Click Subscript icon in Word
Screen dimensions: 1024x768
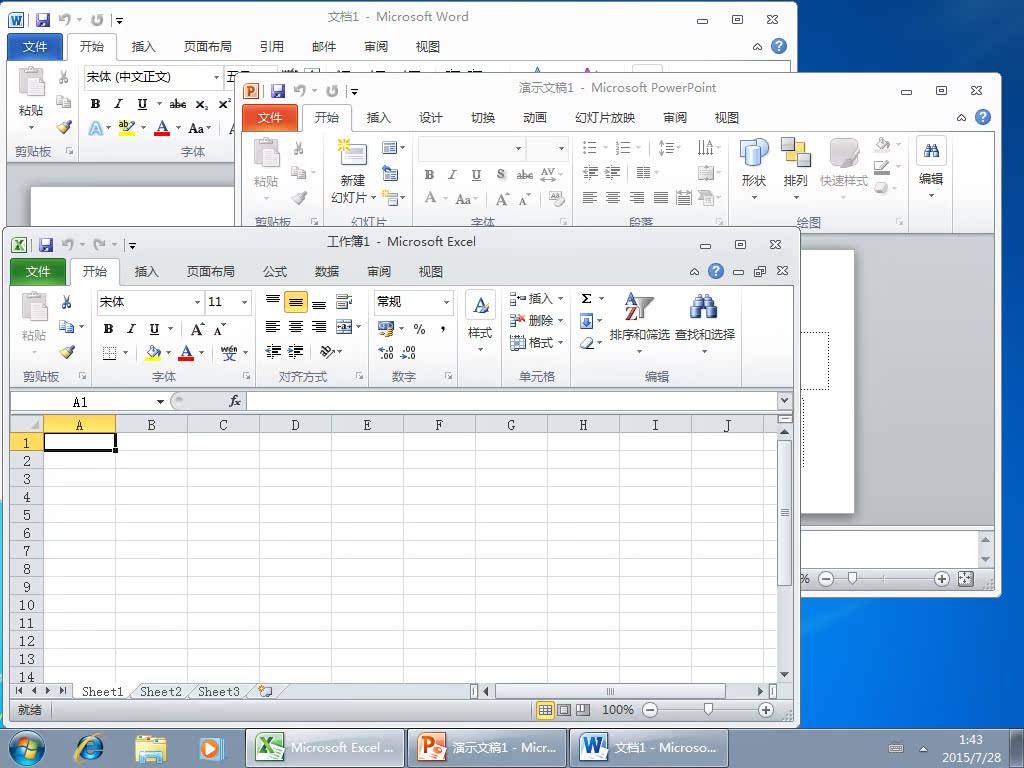202,104
